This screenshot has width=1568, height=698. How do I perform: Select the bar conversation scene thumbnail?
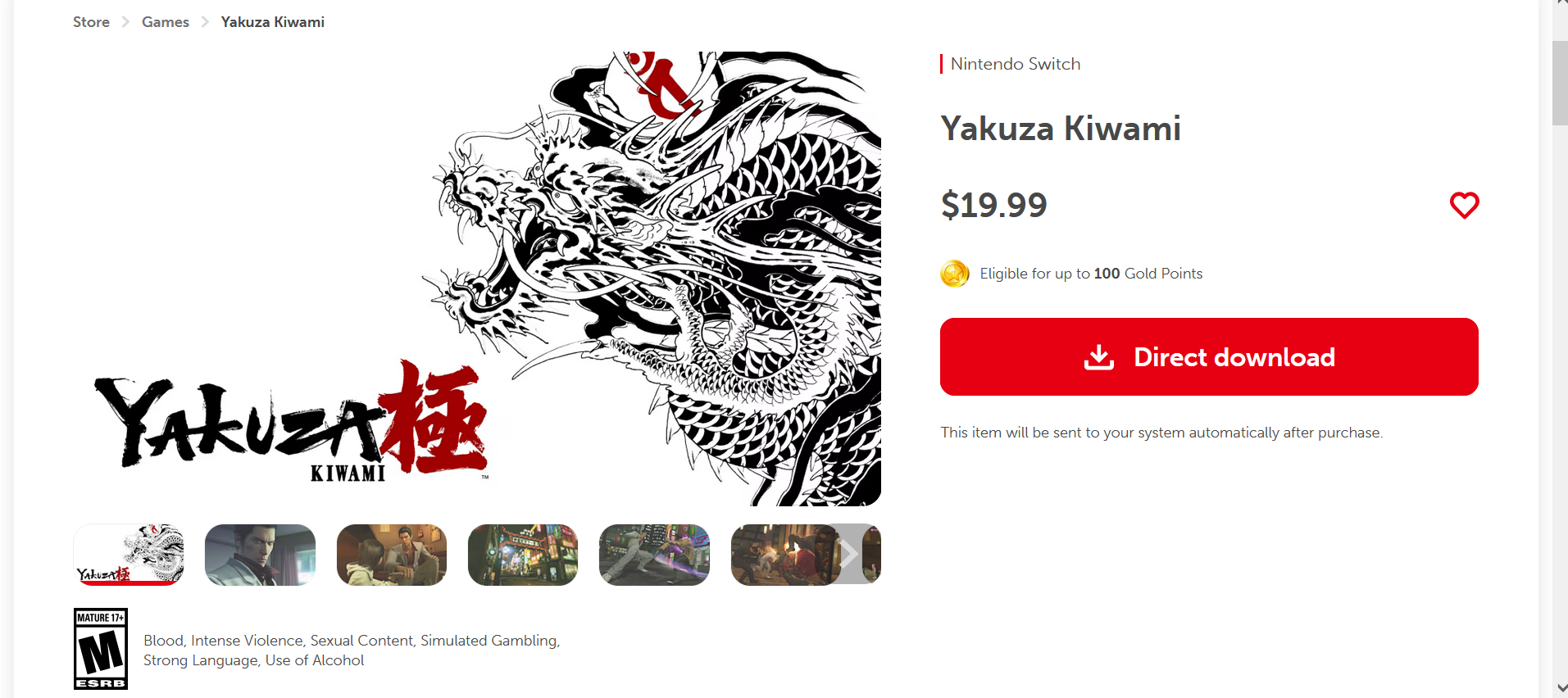click(x=392, y=555)
